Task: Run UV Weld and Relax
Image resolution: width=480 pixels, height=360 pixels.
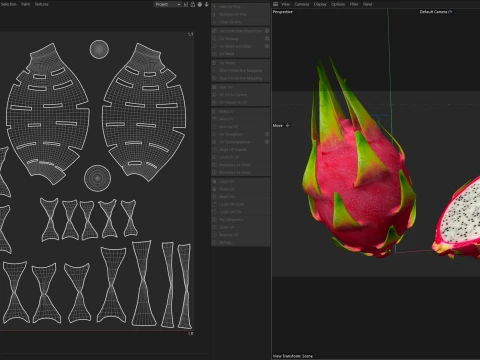Action: (x=237, y=46)
